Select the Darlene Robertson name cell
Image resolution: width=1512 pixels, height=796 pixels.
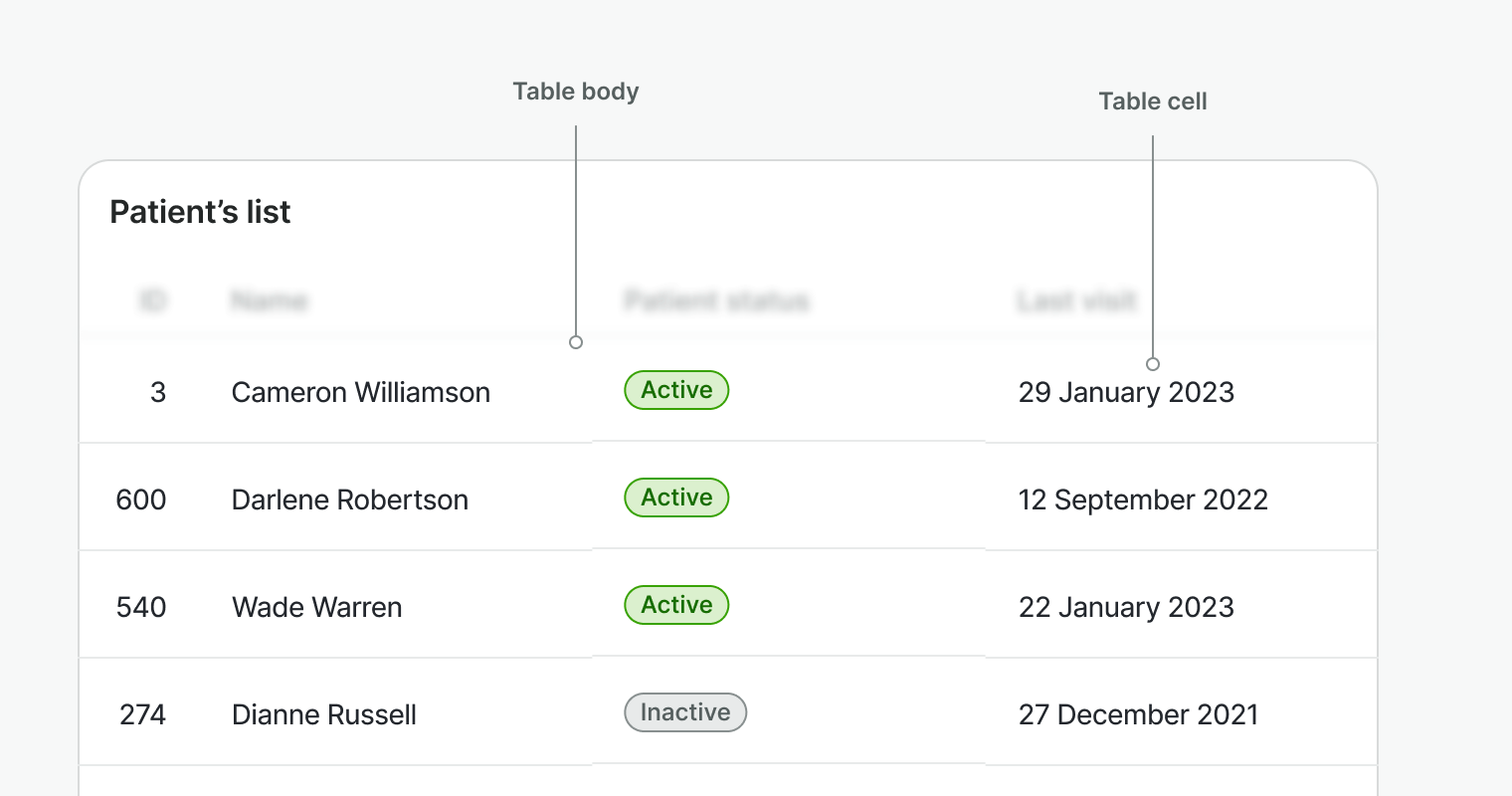349,499
